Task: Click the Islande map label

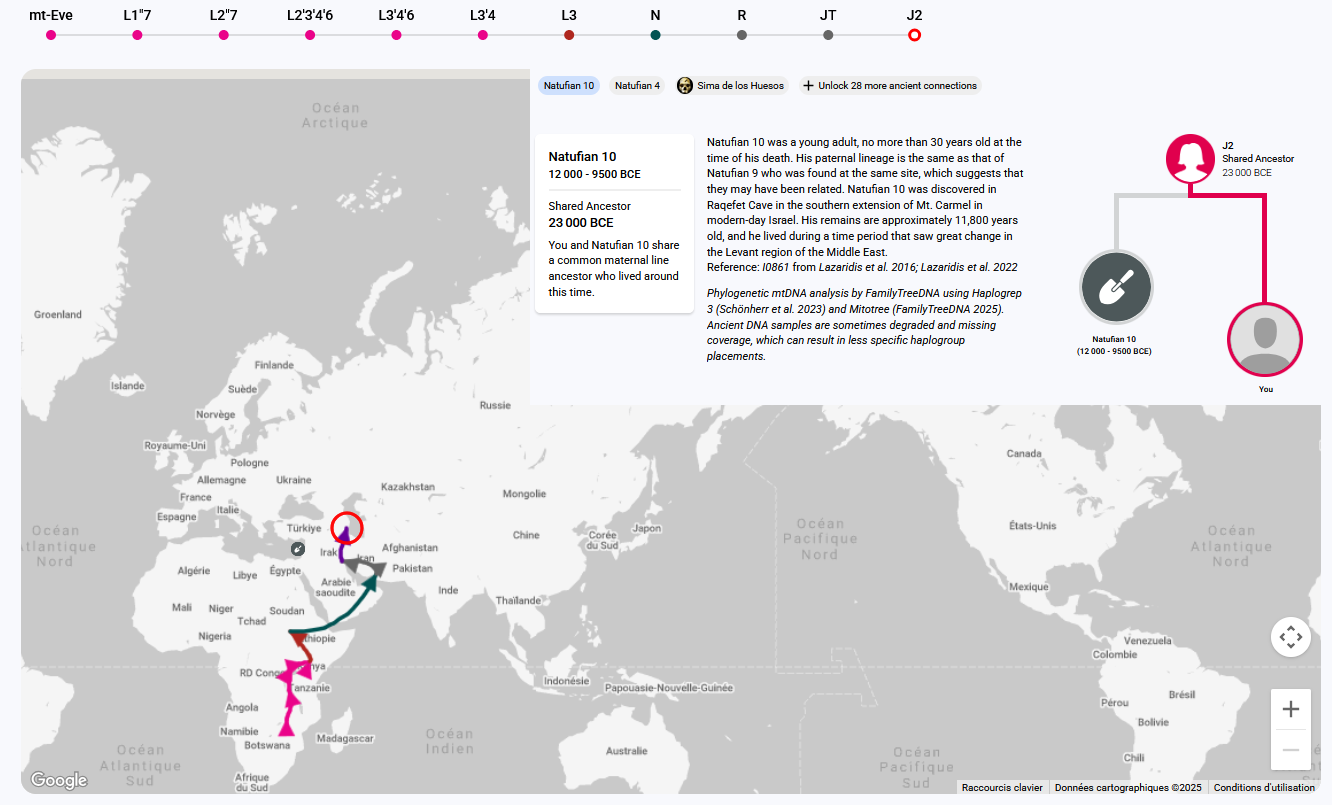Action: click(128, 386)
